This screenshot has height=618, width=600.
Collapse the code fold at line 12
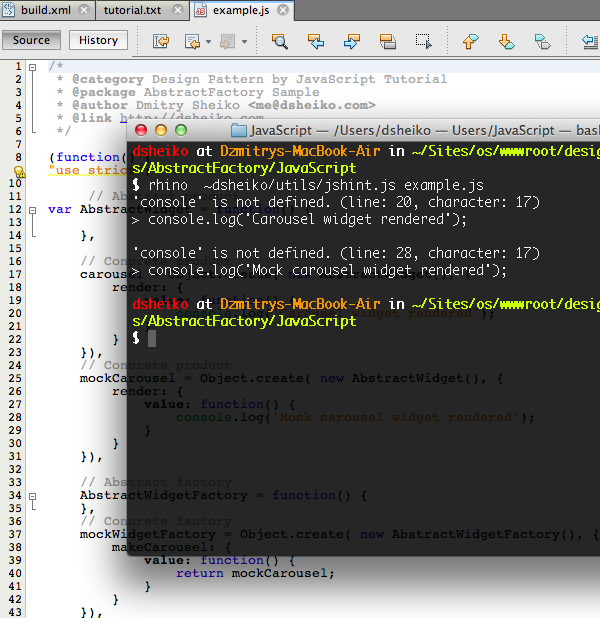click(x=33, y=210)
